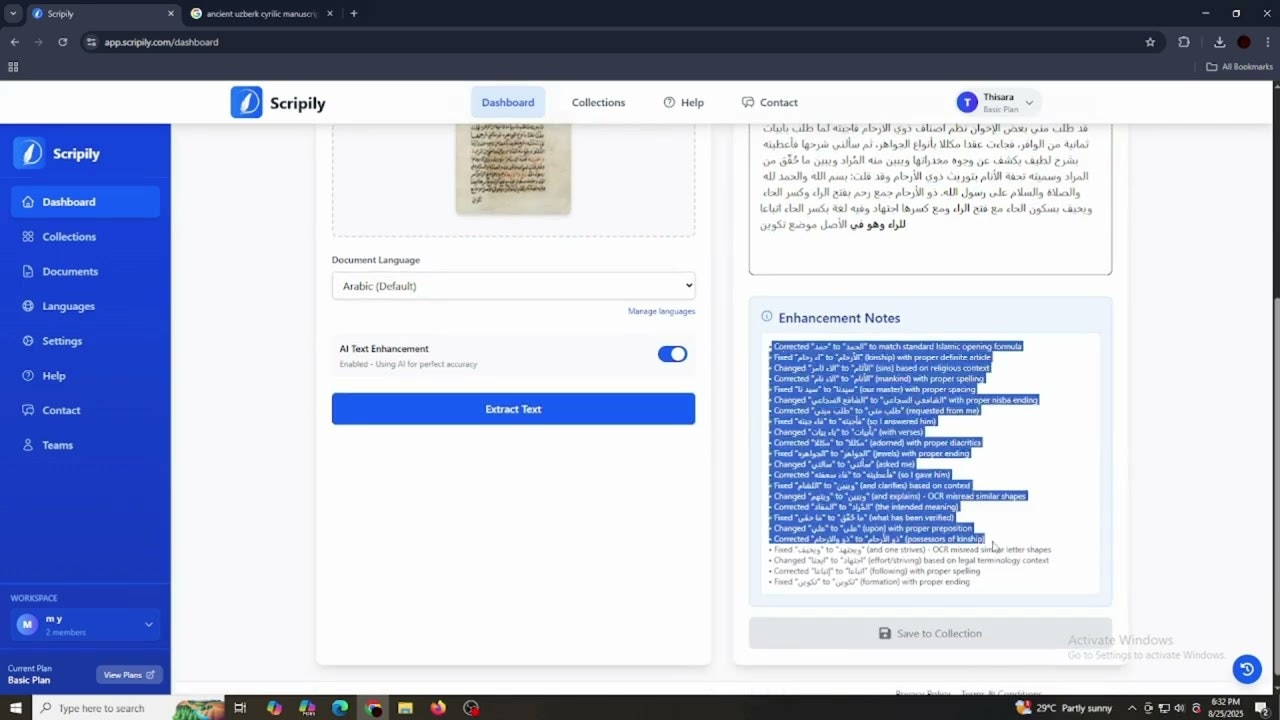Open Task View on the taskbar
This screenshot has width=1280, height=720.
(240, 708)
